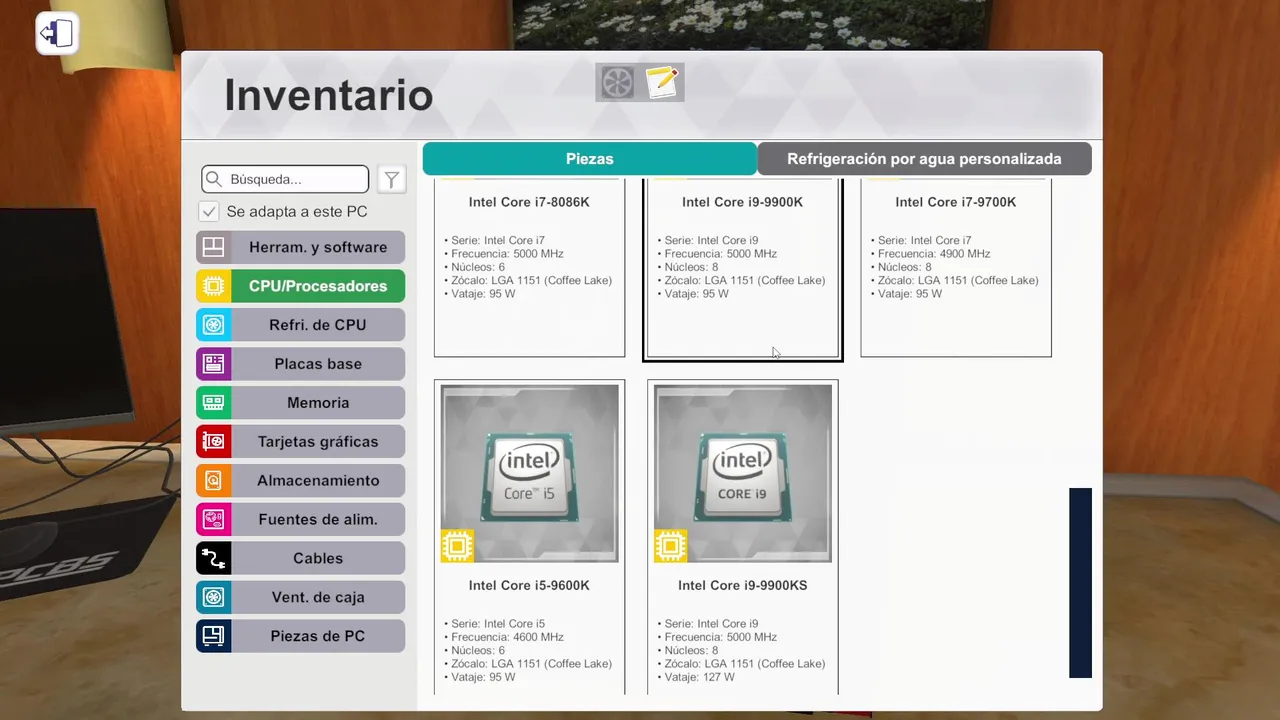Click CPU badge on Core i5-9600K image

(457, 546)
